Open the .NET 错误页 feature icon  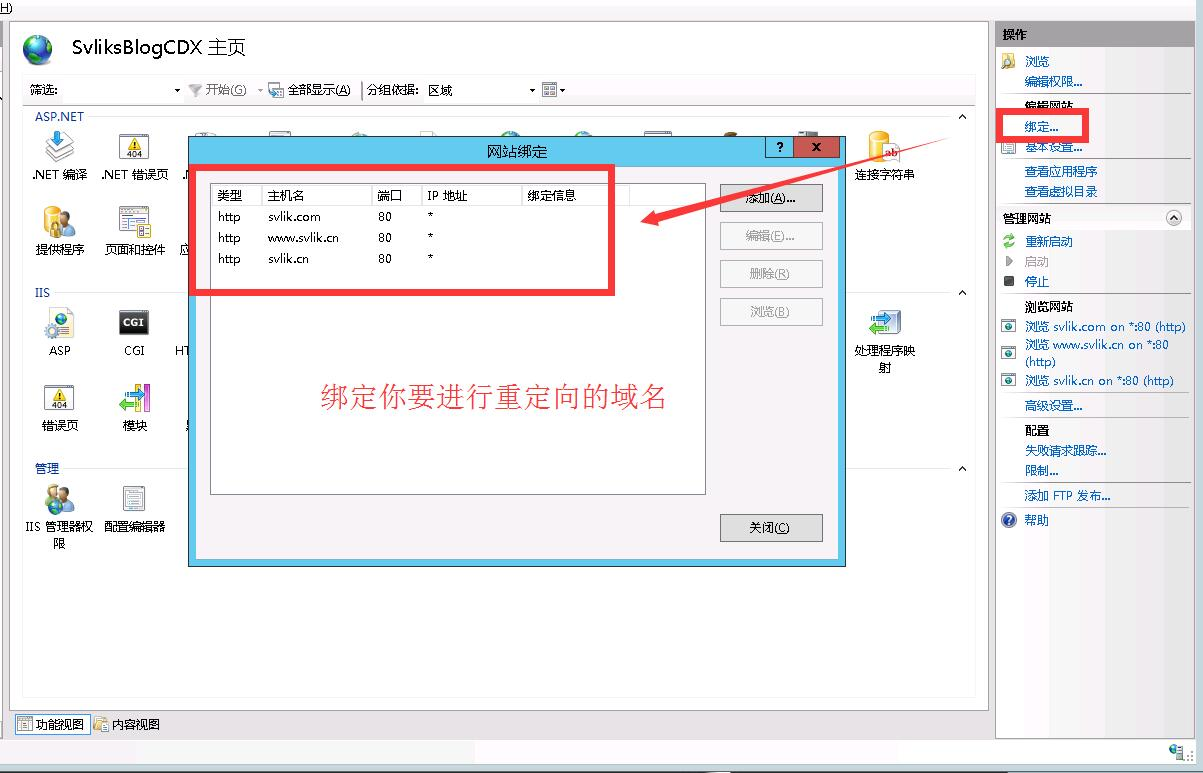pos(135,153)
